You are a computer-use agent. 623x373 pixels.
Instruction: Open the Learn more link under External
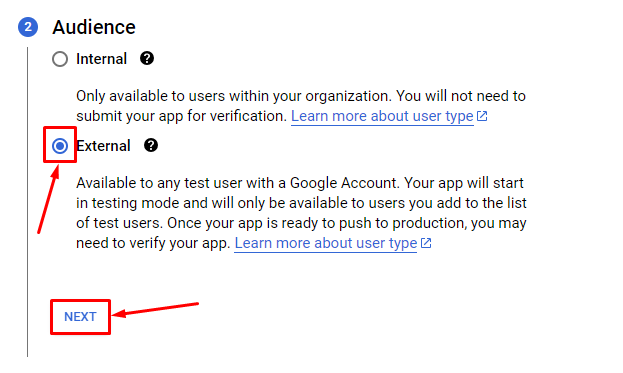coord(325,243)
